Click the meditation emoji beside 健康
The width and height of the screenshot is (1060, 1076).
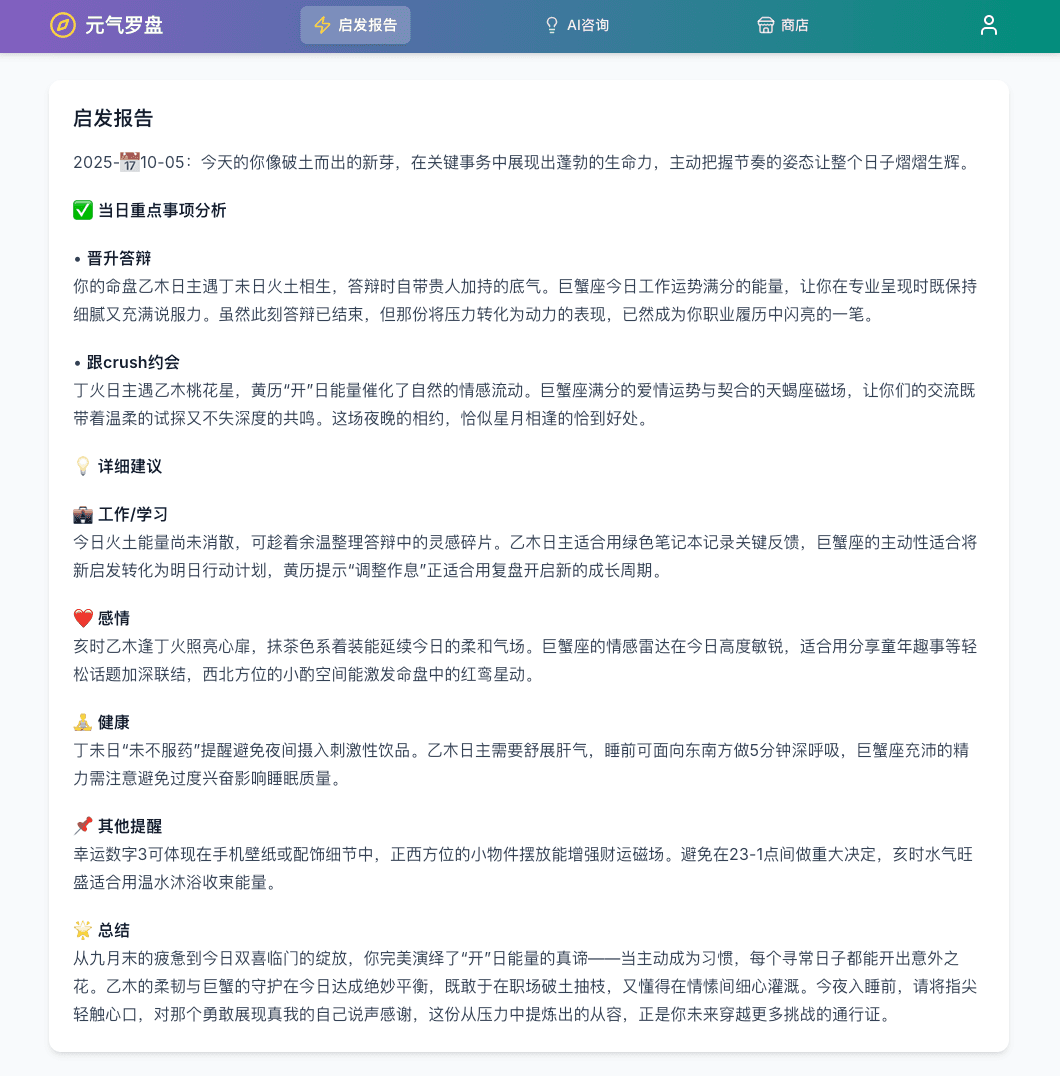point(84,722)
